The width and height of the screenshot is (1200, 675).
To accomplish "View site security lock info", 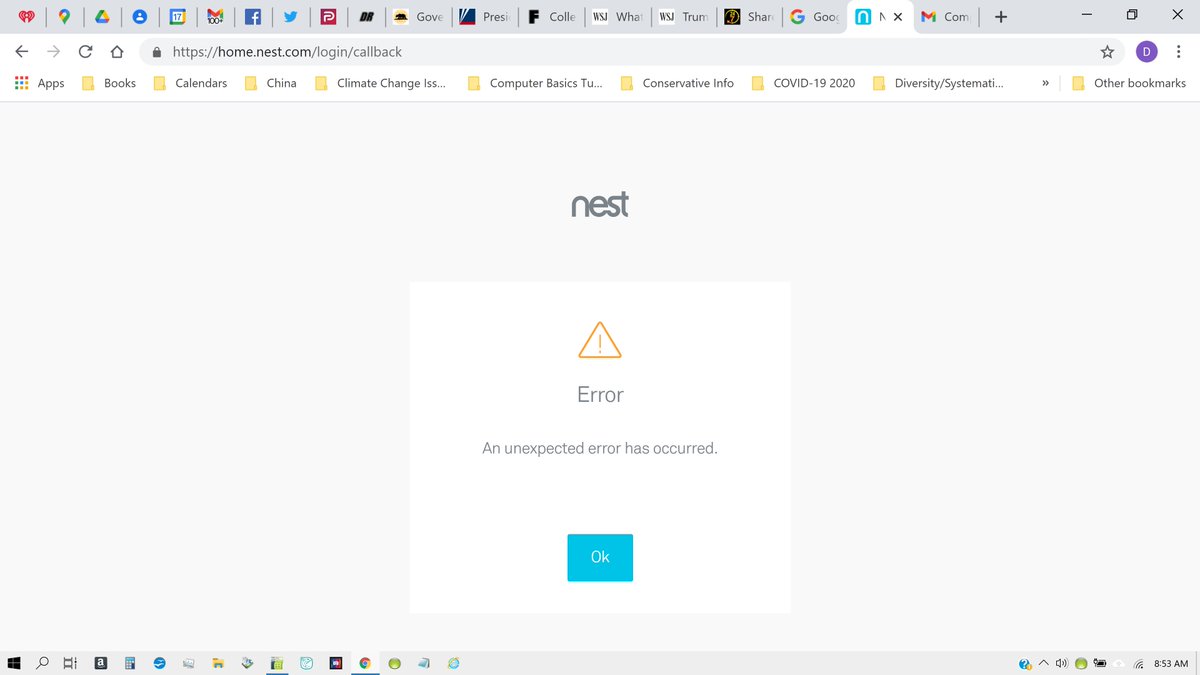I will click(x=157, y=52).
